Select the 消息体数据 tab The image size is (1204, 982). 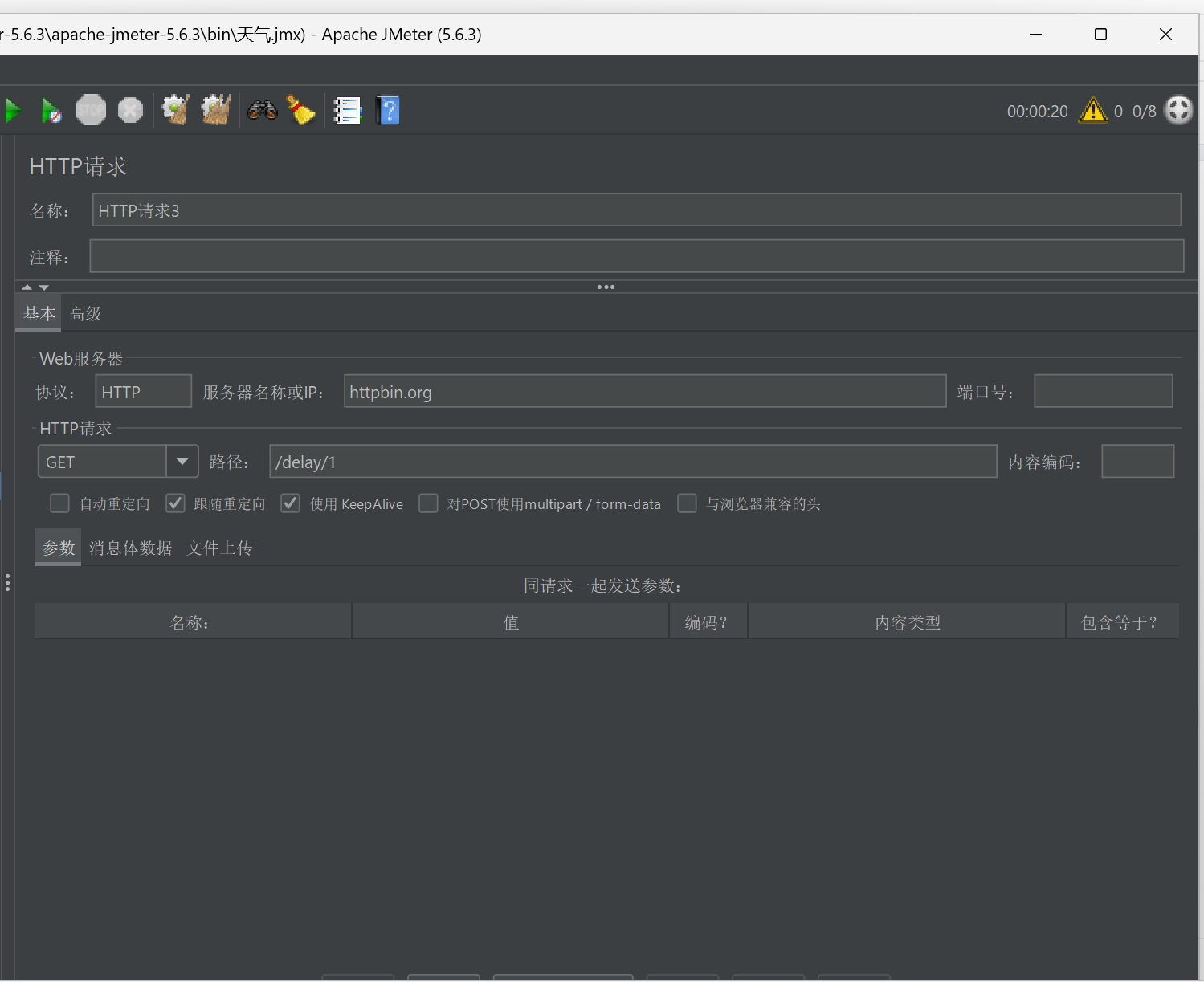pyautogui.click(x=130, y=548)
